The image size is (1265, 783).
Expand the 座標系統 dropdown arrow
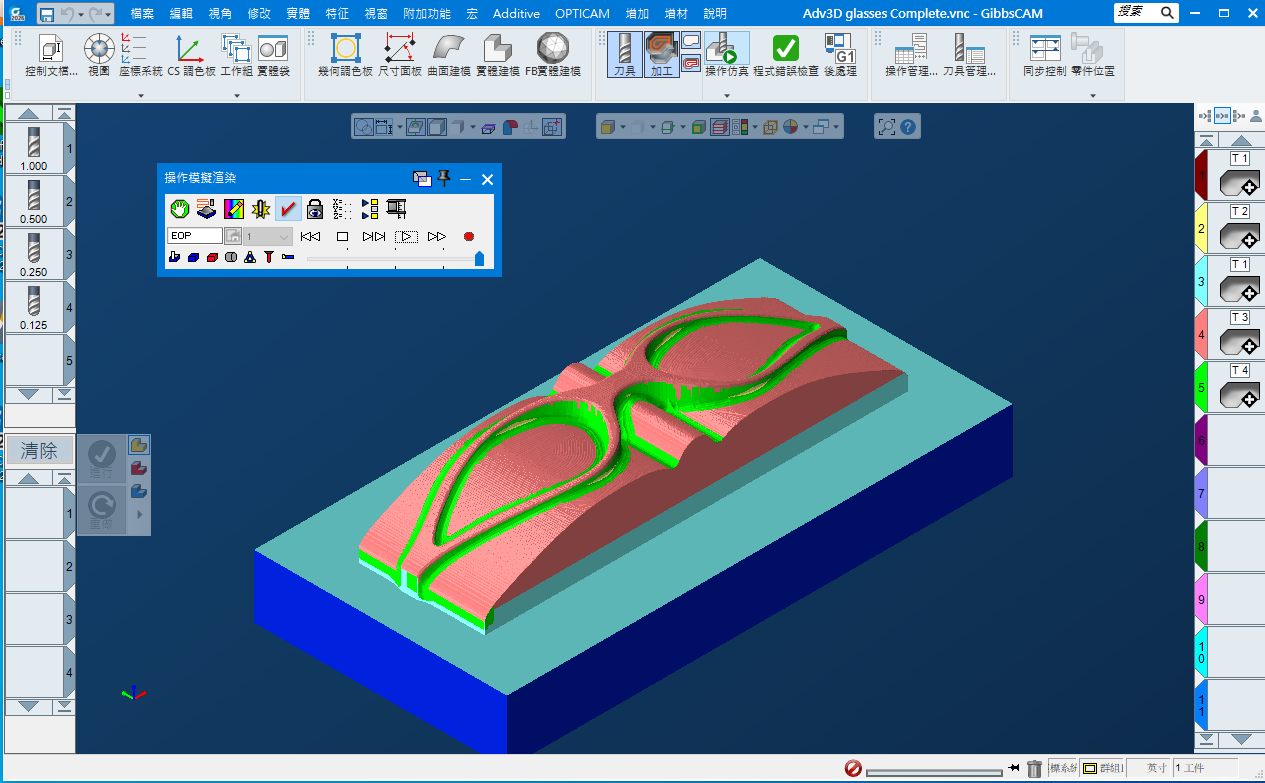click(140, 96)
